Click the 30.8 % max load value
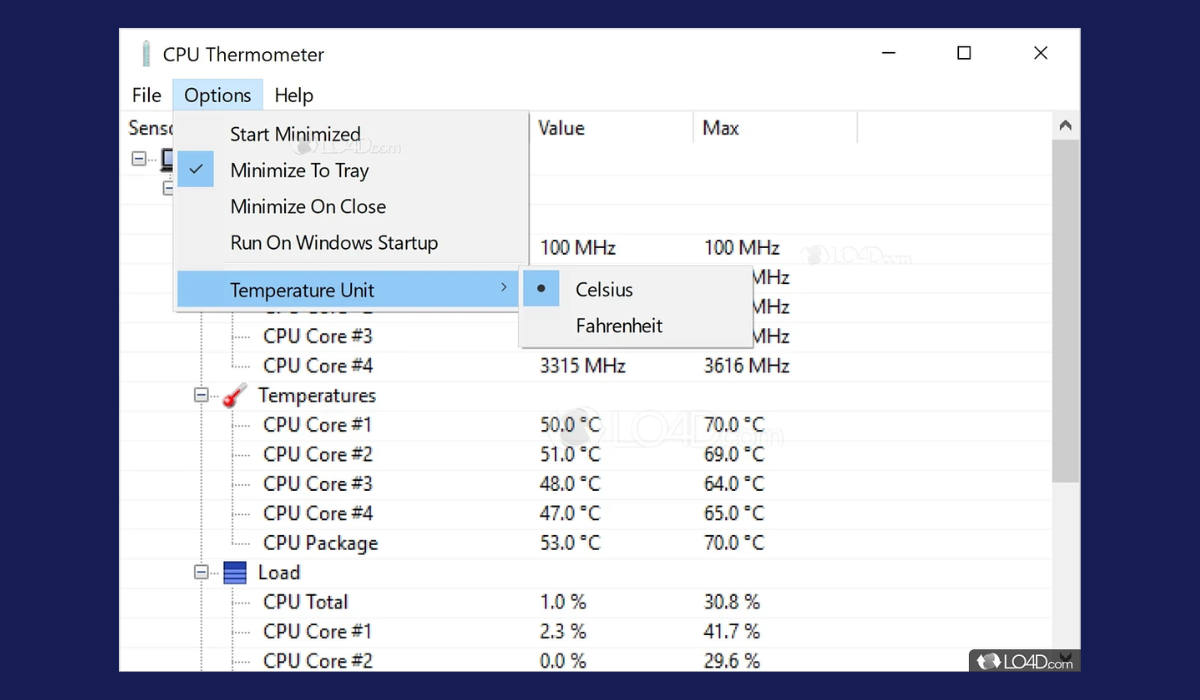Image resolution: width=1200 pixels, height=700 pixels. tap(732, 602)
